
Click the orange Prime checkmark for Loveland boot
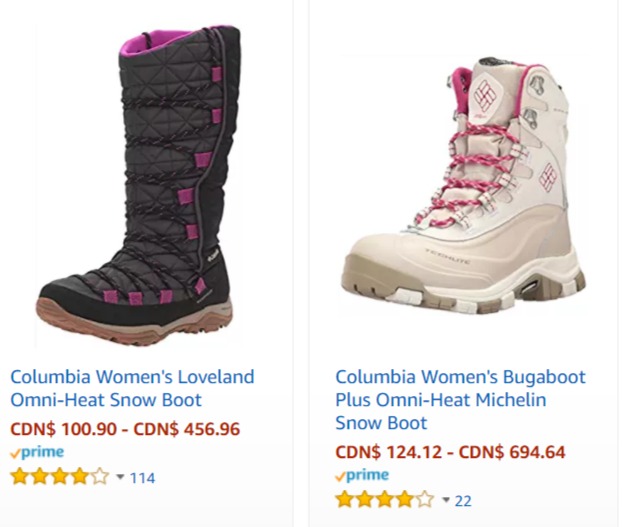pyautogui.click(x=15, y=453)
